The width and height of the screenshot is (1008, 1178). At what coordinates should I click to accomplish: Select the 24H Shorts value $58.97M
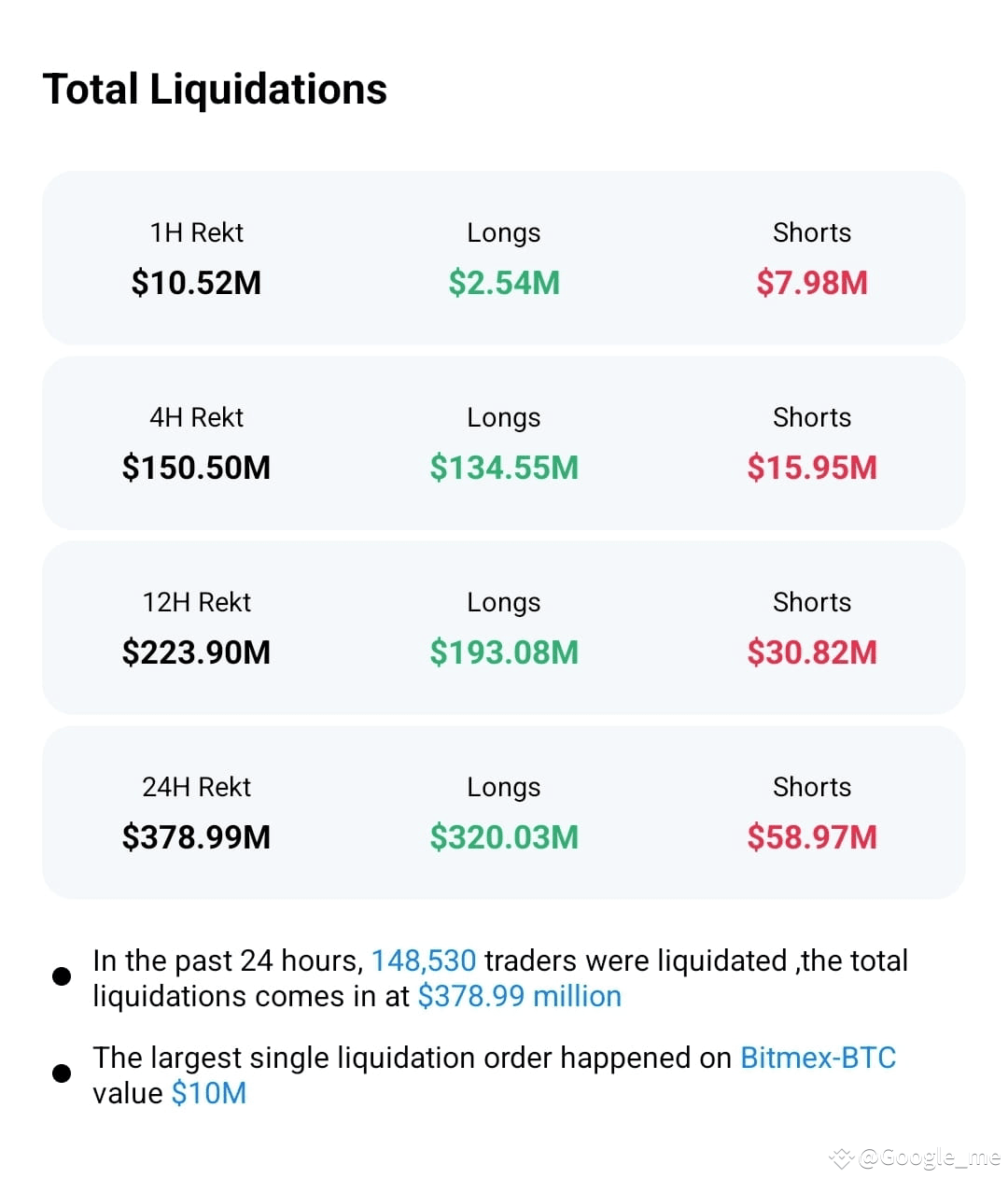(812, 837)
